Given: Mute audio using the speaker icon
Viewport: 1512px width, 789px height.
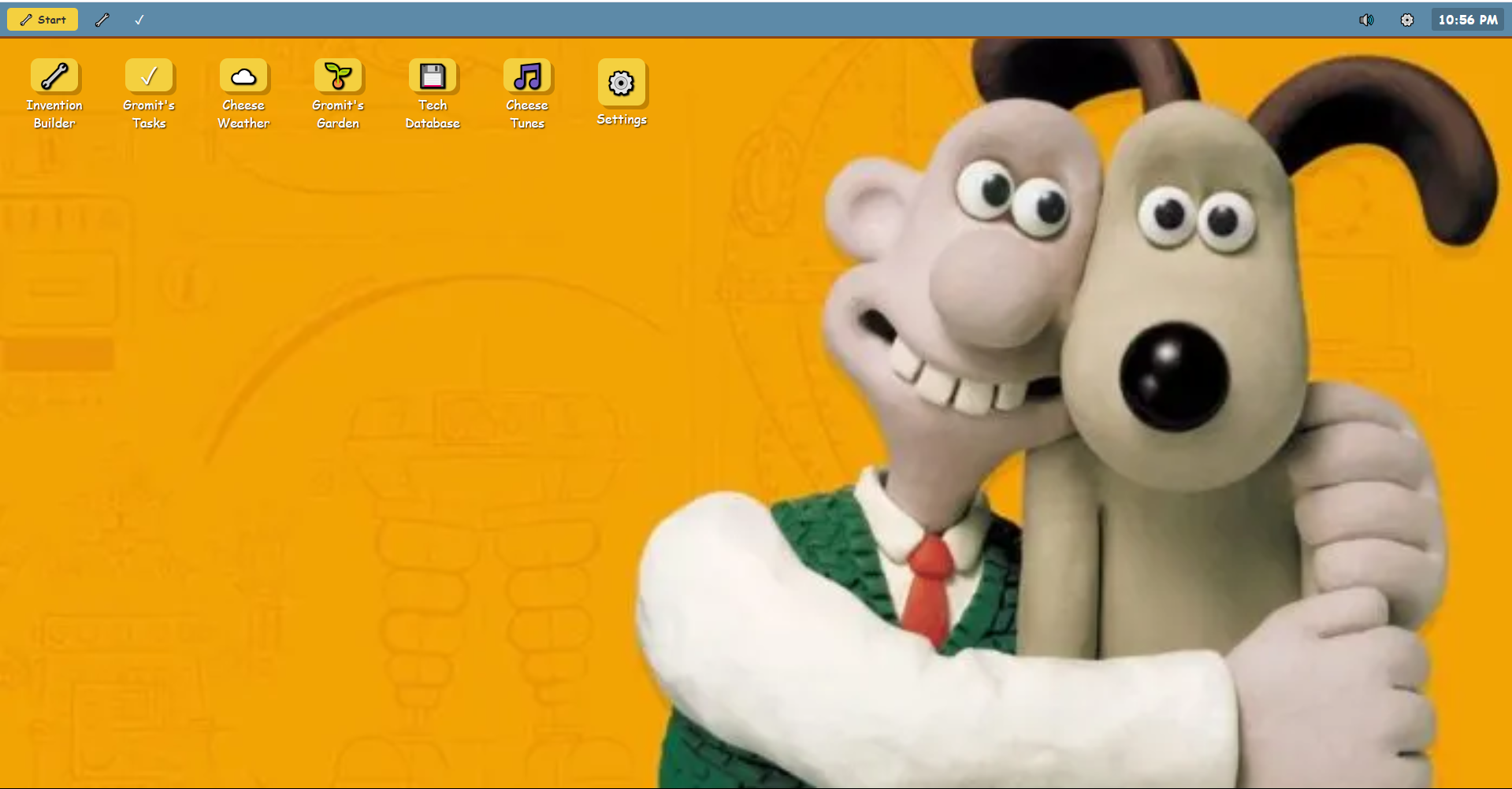Looking at the screenshot, I should tap(1367, 20).
